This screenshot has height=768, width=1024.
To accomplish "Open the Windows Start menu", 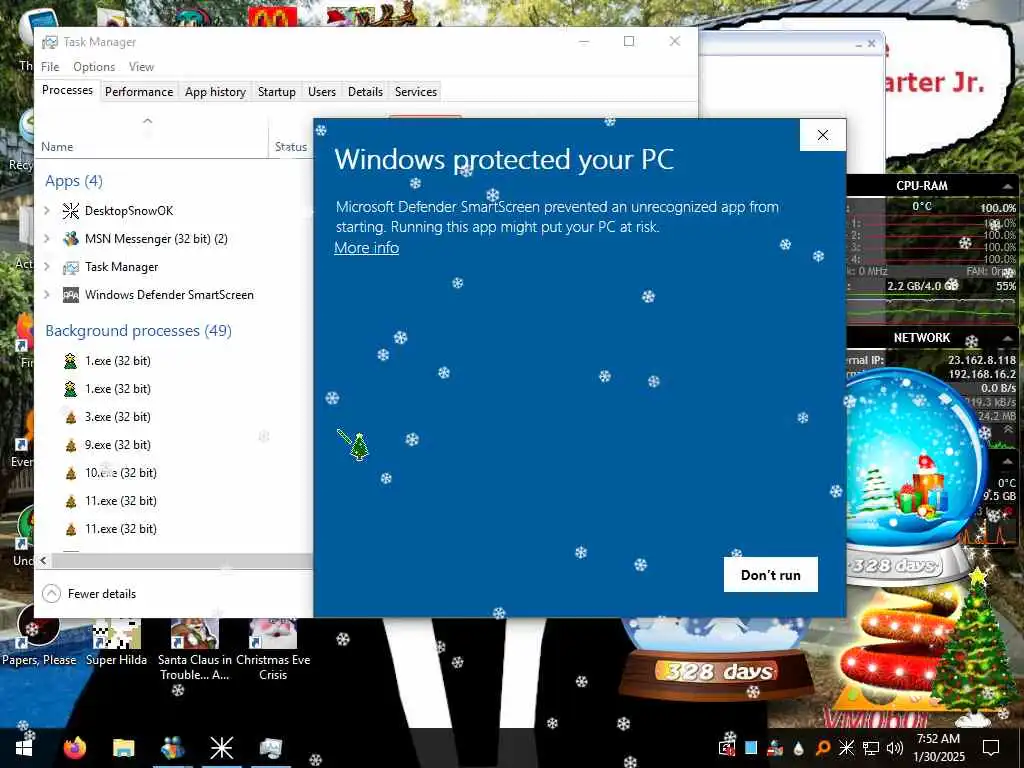I will (24, 748).
